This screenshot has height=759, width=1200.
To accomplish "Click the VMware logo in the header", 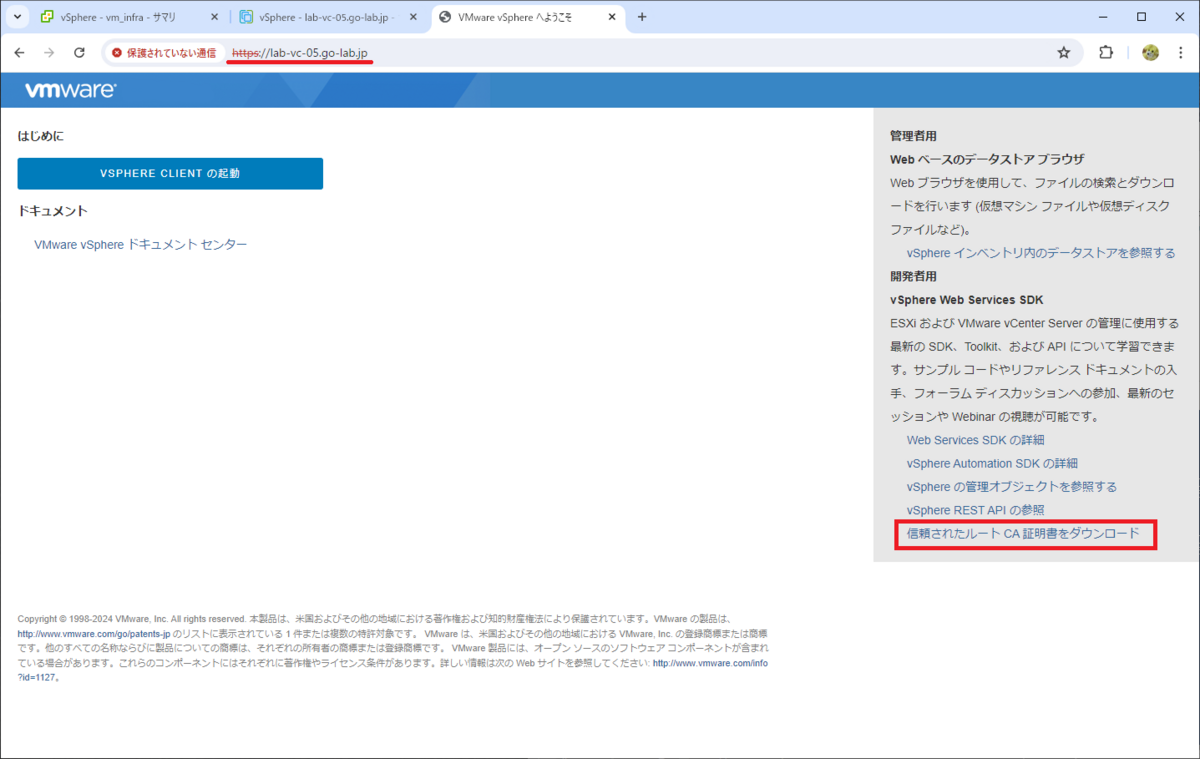I will click(70, 90).
